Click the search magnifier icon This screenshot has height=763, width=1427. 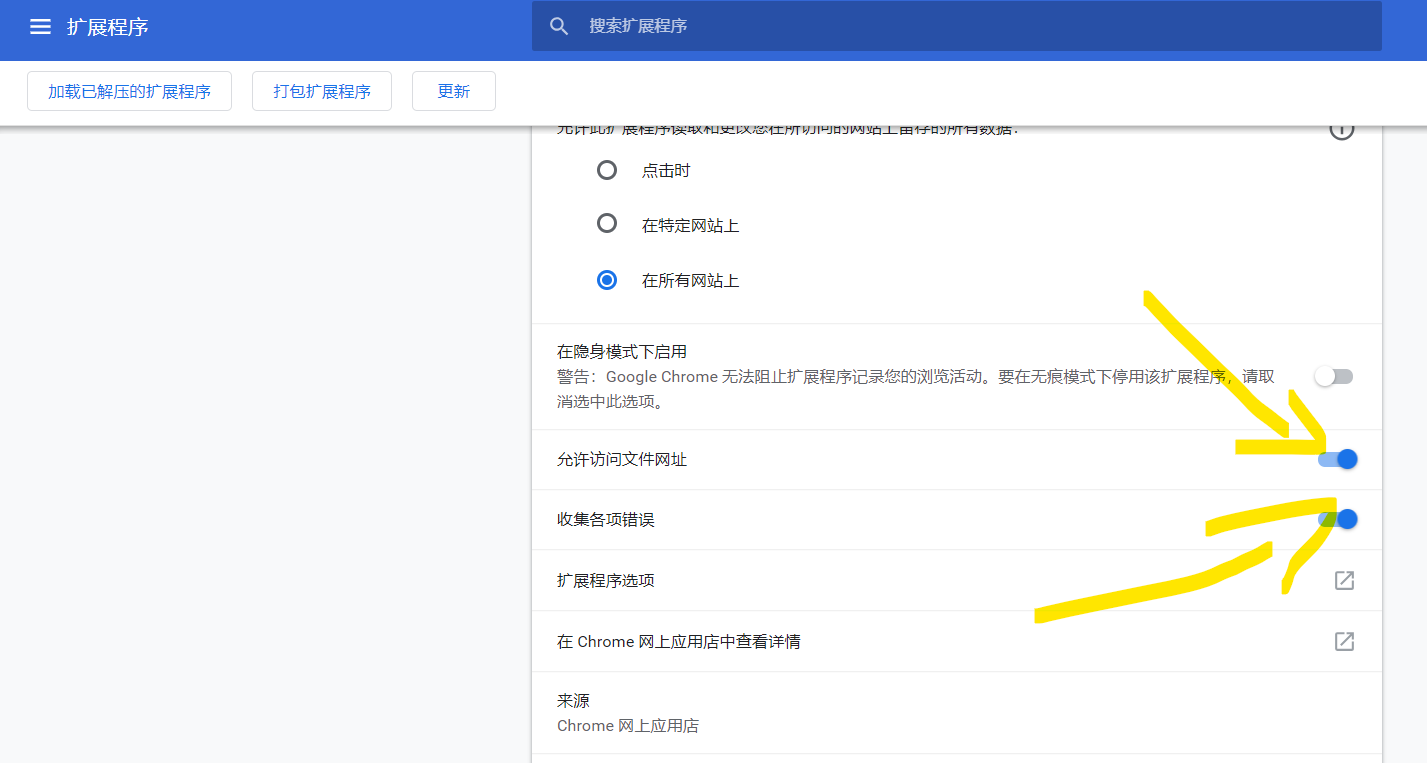[560, 26]
